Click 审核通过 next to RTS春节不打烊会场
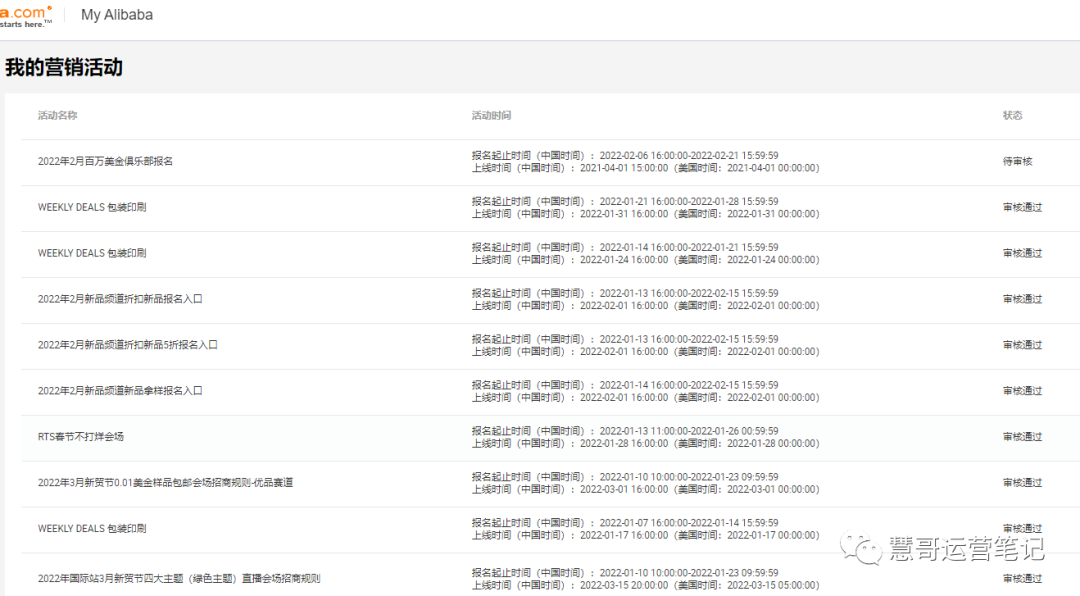This screenshot has width=1080, height=596. coord(1021,437)
